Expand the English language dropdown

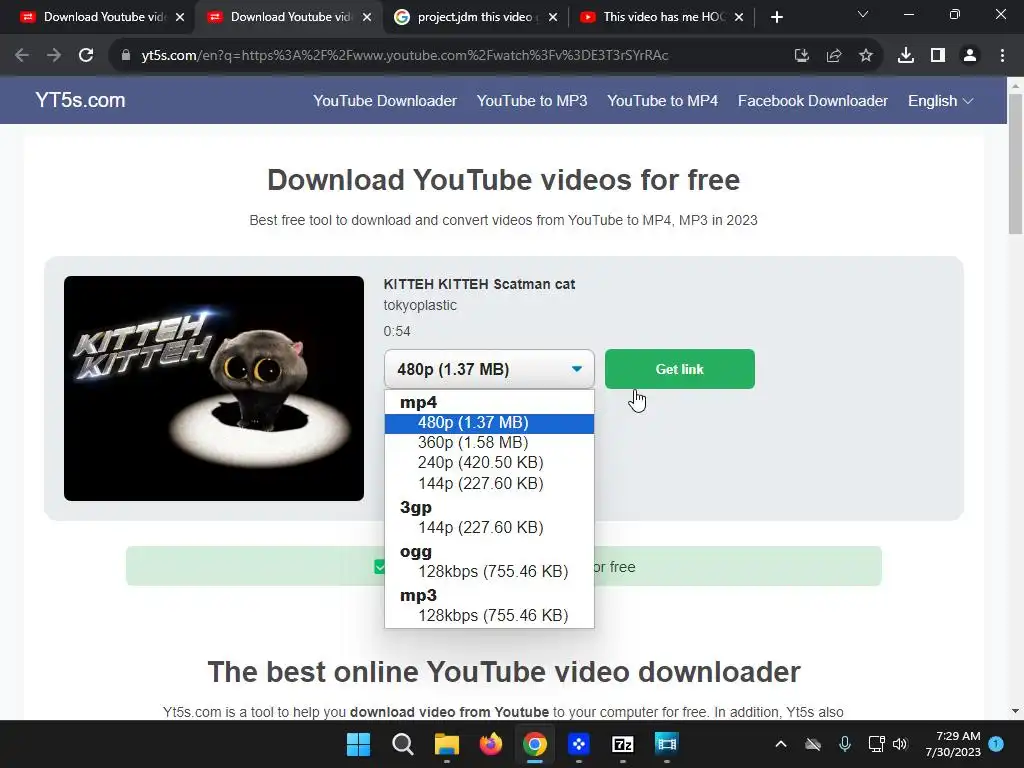pos(940,101)
